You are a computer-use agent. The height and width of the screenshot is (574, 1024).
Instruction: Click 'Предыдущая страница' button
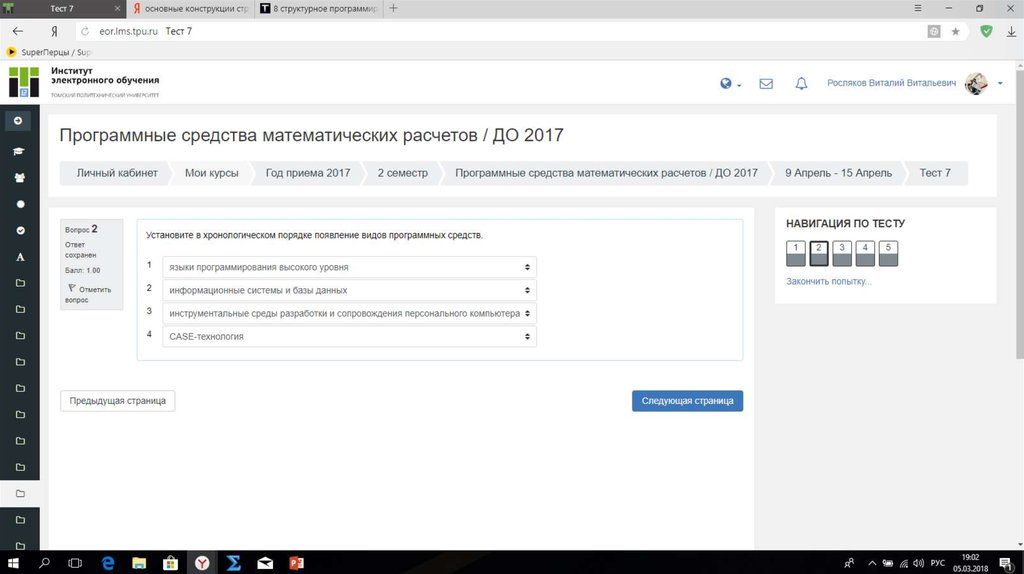(x=118, y=401)
